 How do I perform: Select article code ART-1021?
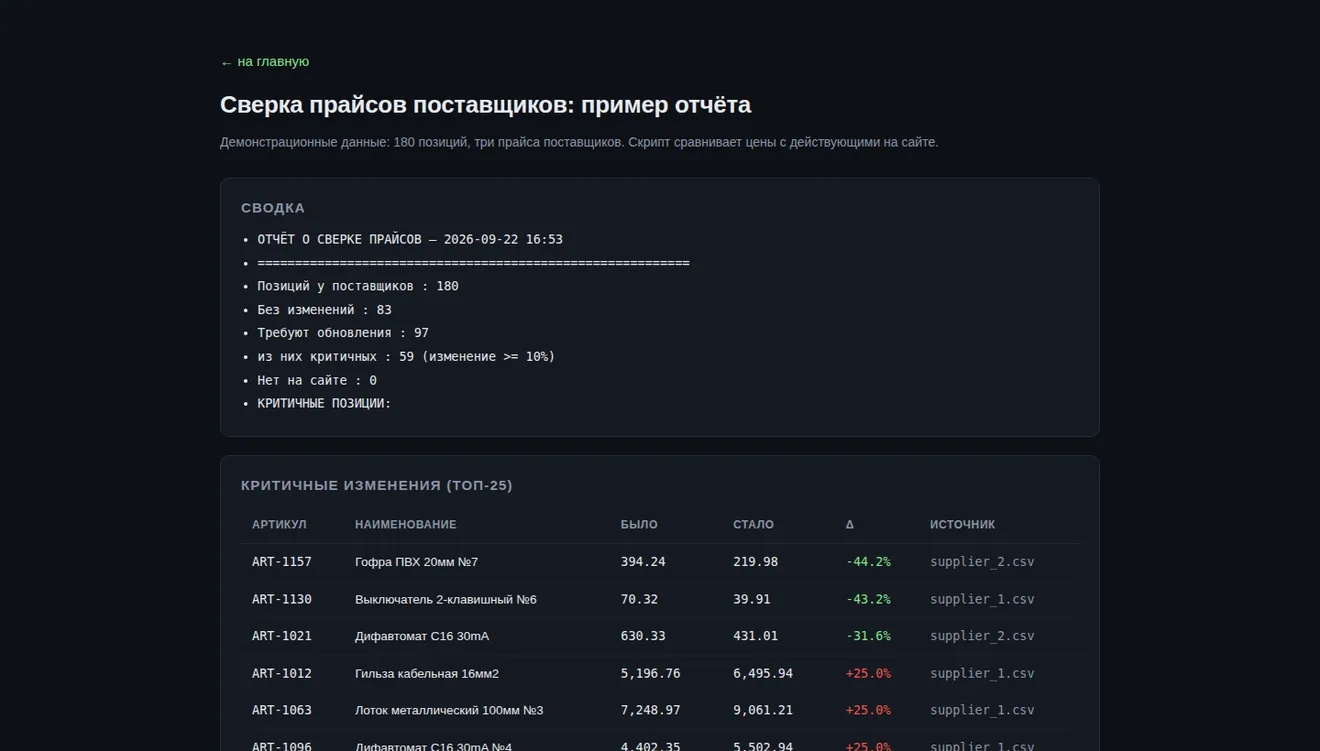(x=282, y=636)
